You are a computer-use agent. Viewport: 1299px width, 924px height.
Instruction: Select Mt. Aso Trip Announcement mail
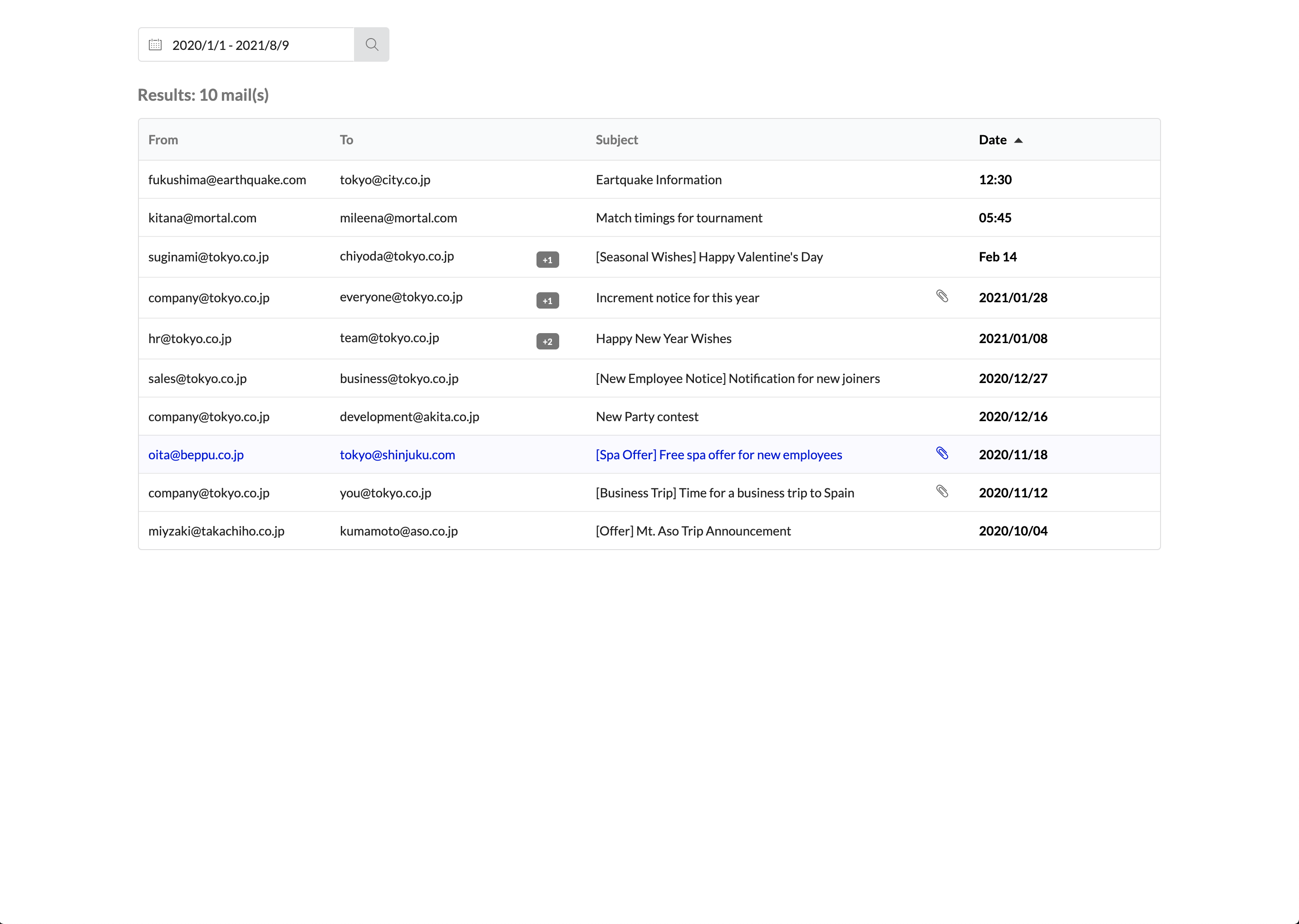(x=693, y=531)
